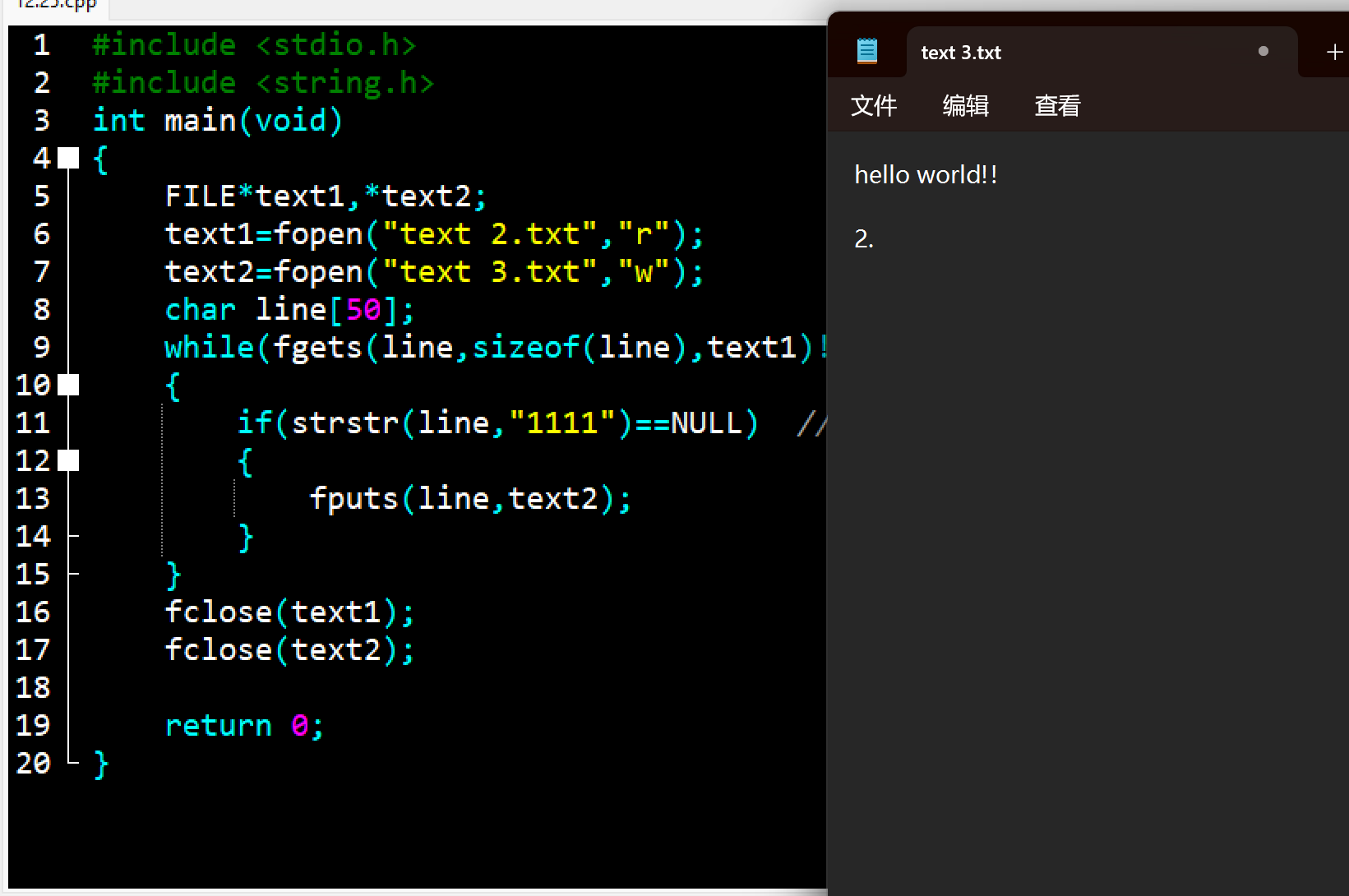Collapse the while loop fold at line 10
This screenshot has height=896, width=1349.
(x=69, y=385)
